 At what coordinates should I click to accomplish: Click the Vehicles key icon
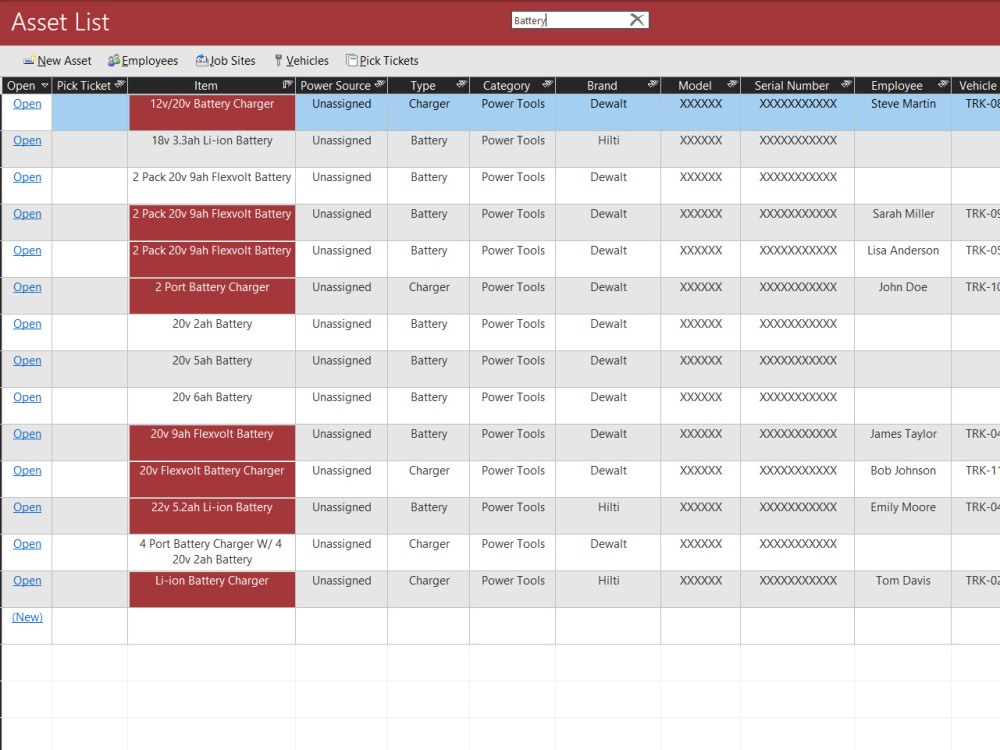pyautogui.click(x=278, y=61)
